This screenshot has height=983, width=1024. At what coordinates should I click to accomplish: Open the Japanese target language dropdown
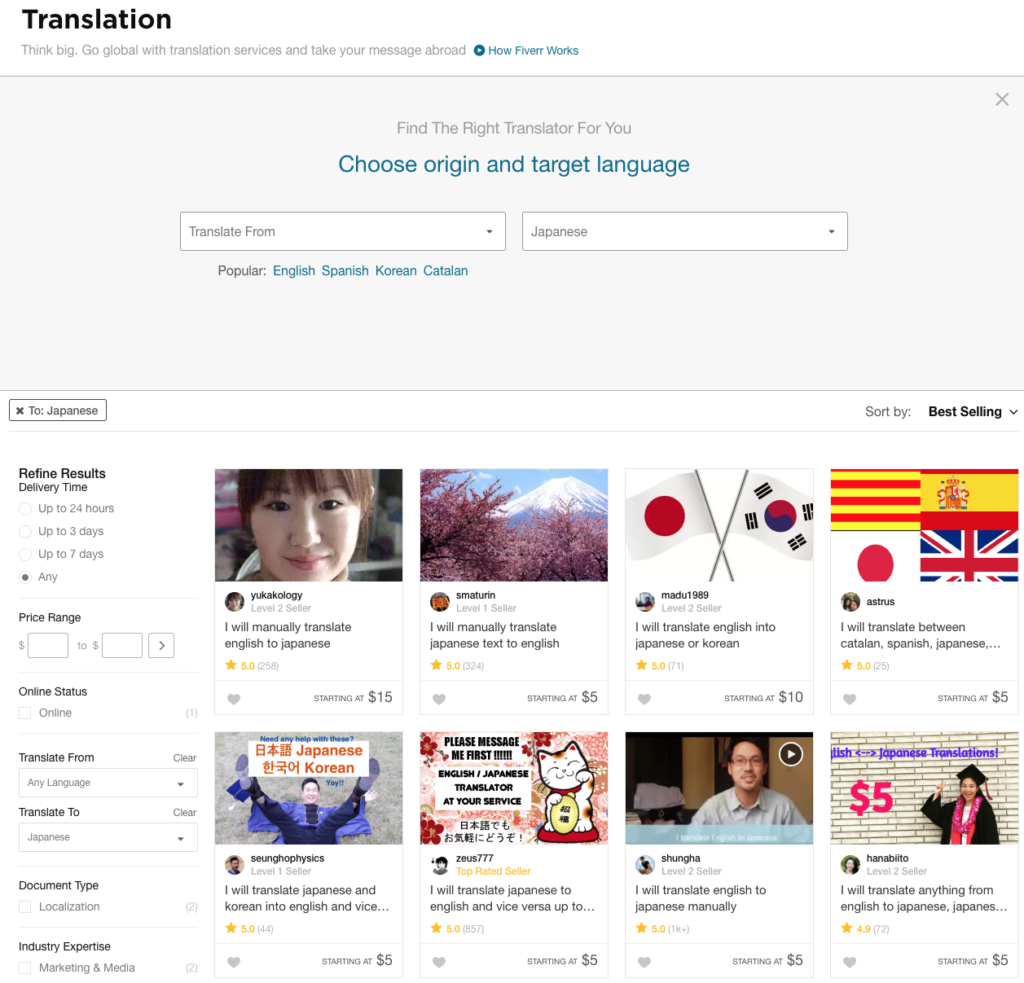coord(684,231)
